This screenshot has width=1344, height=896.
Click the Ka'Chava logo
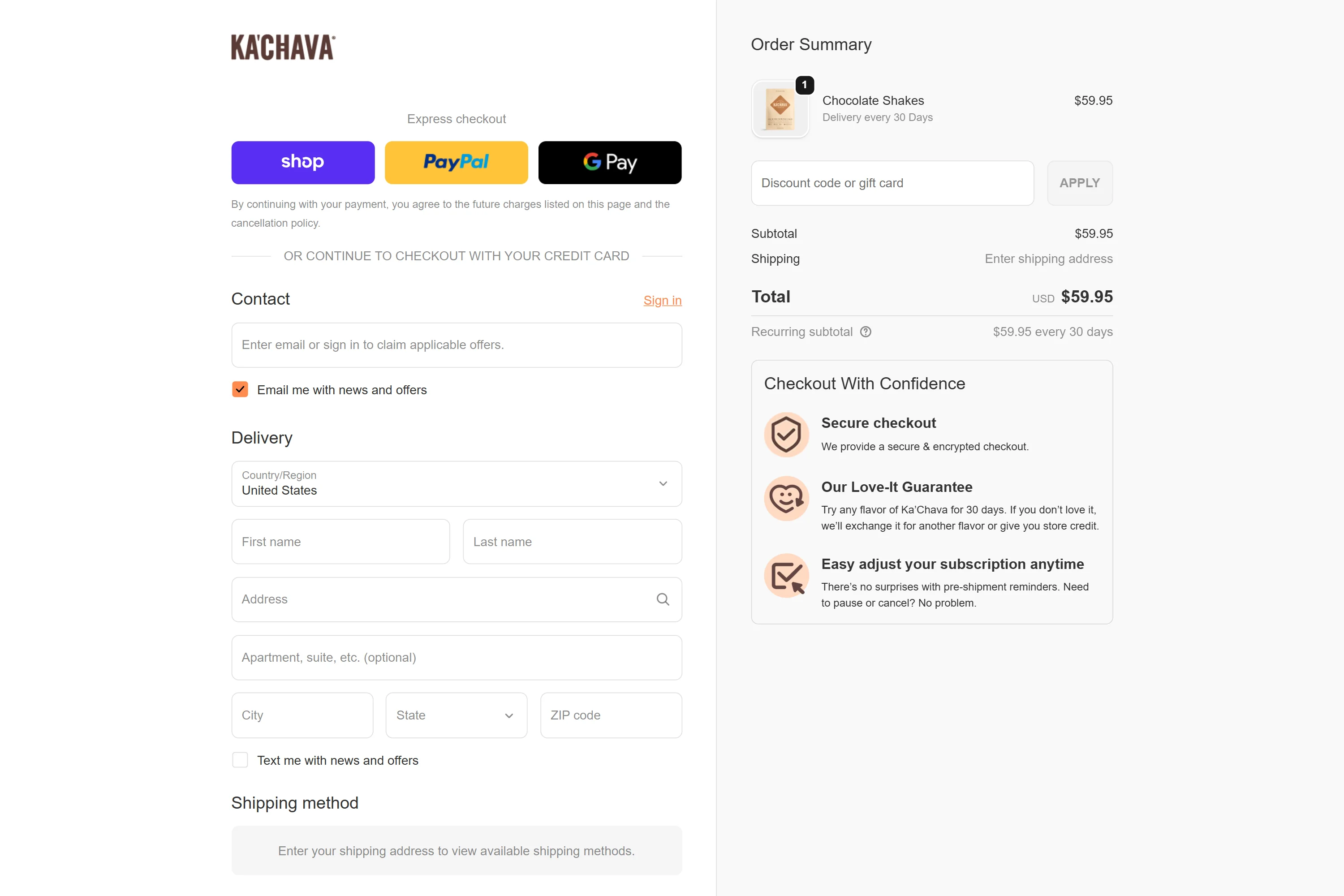pos(283,47)
